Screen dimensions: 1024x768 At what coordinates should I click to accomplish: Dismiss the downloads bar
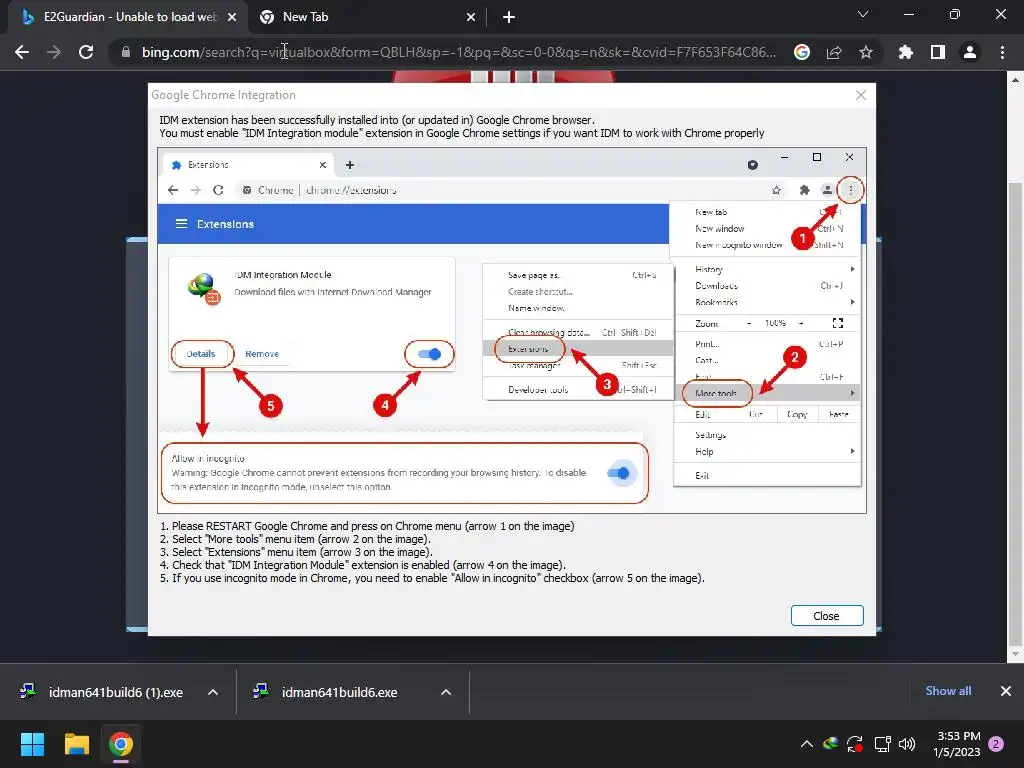click(1006, 691)
